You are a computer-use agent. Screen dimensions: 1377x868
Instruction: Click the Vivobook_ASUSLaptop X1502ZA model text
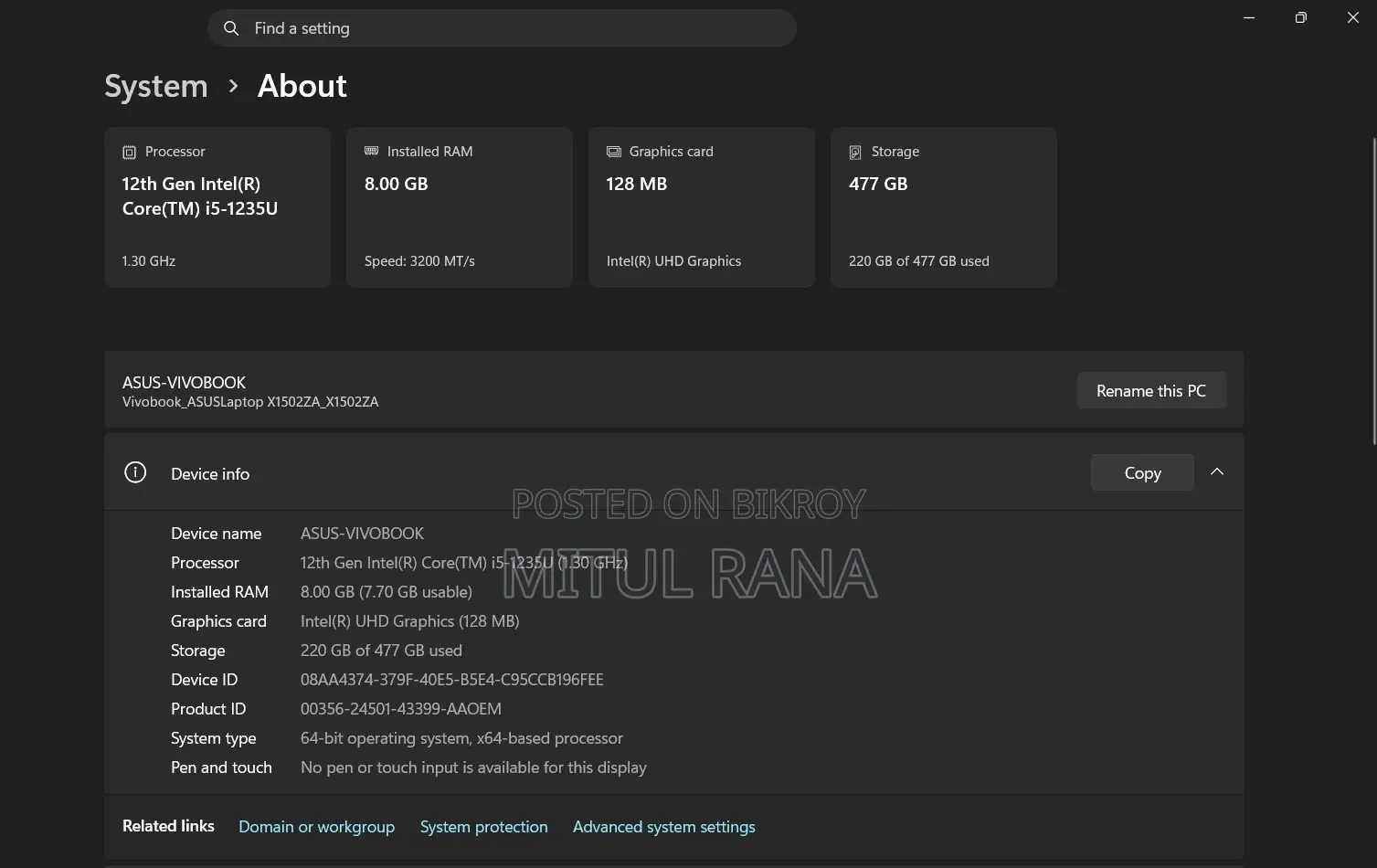pos(250,402)
